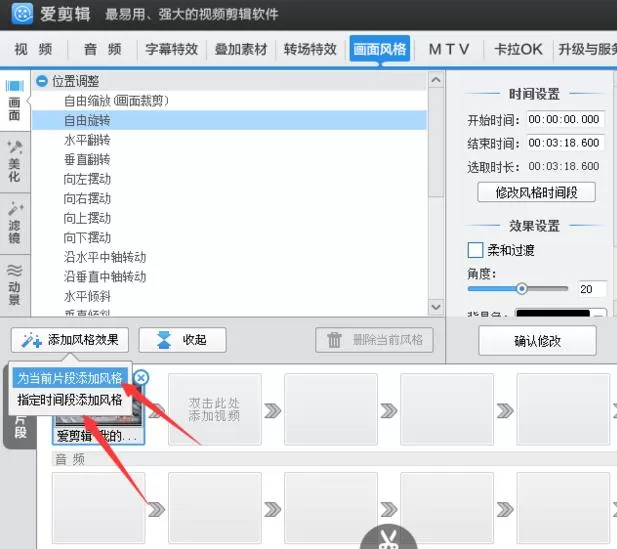The height and width of the screenshot is (549, 617).
Task: Click the 收起 button
Action: [x=183, y=340]
